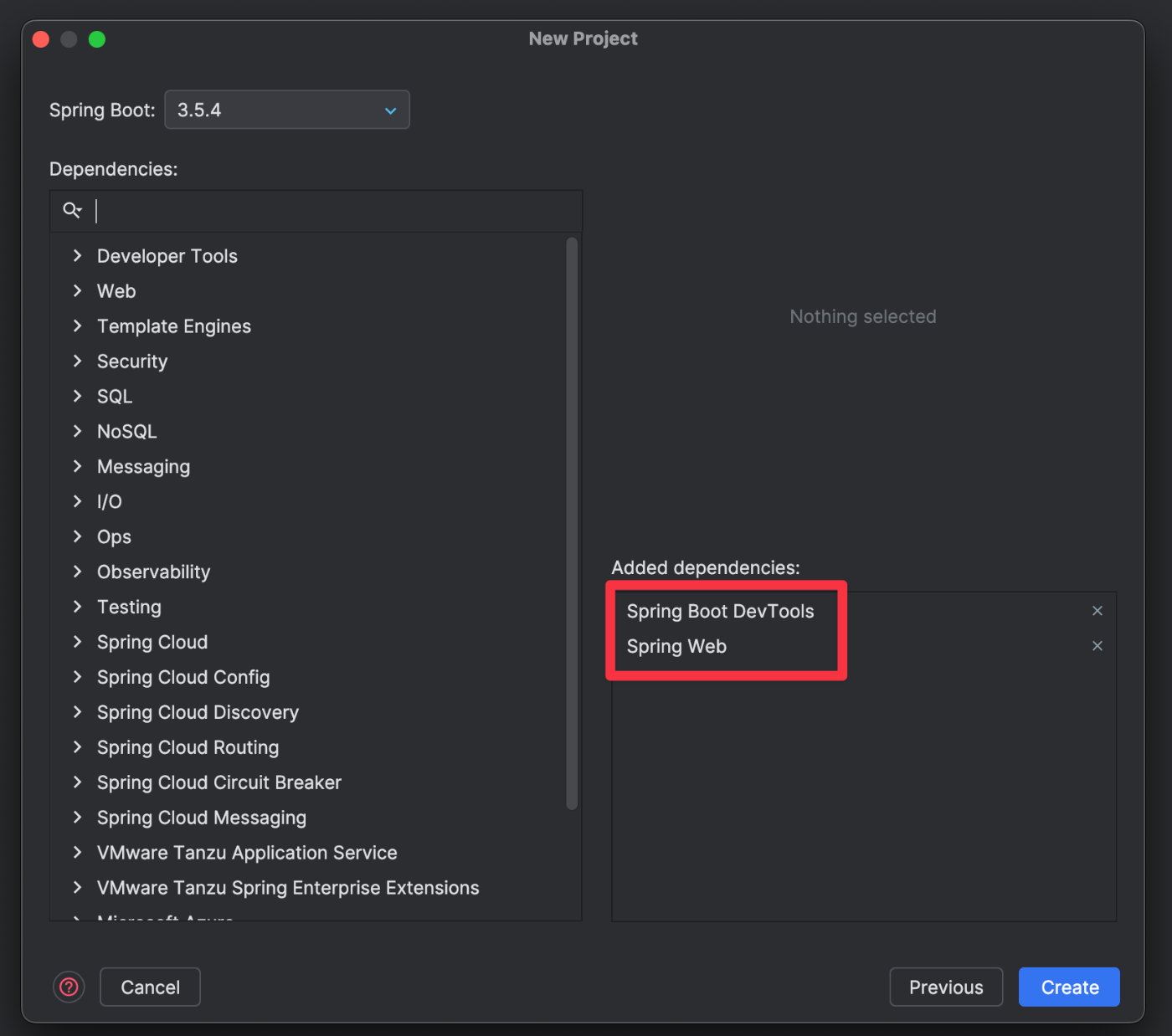Click the Cancel button
The width and height of the screenshot is (1172, 1036).
coord(150,987)
